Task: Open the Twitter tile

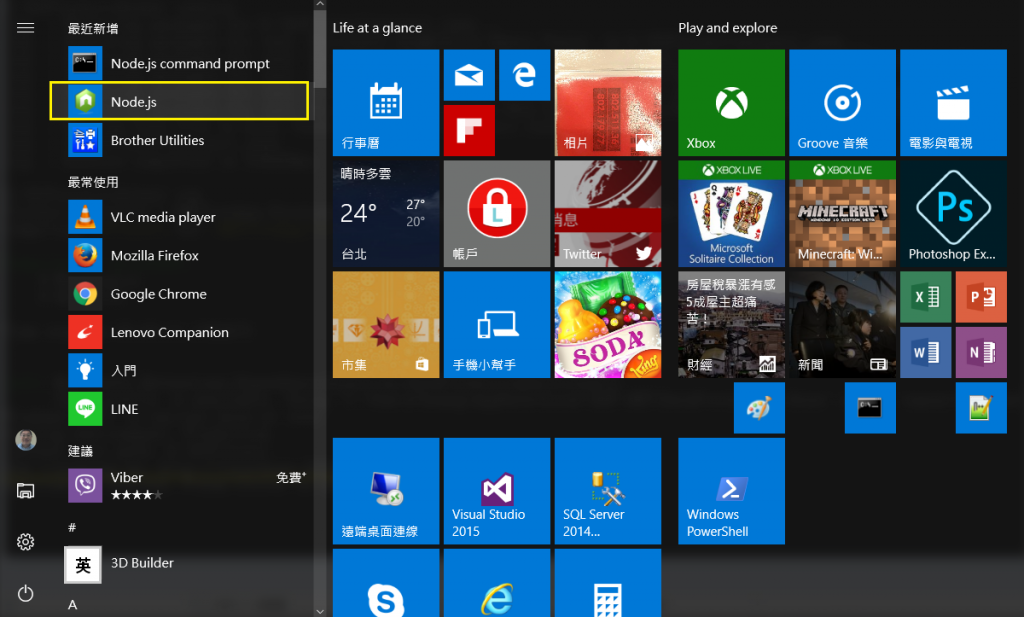Action: point(607,214)
